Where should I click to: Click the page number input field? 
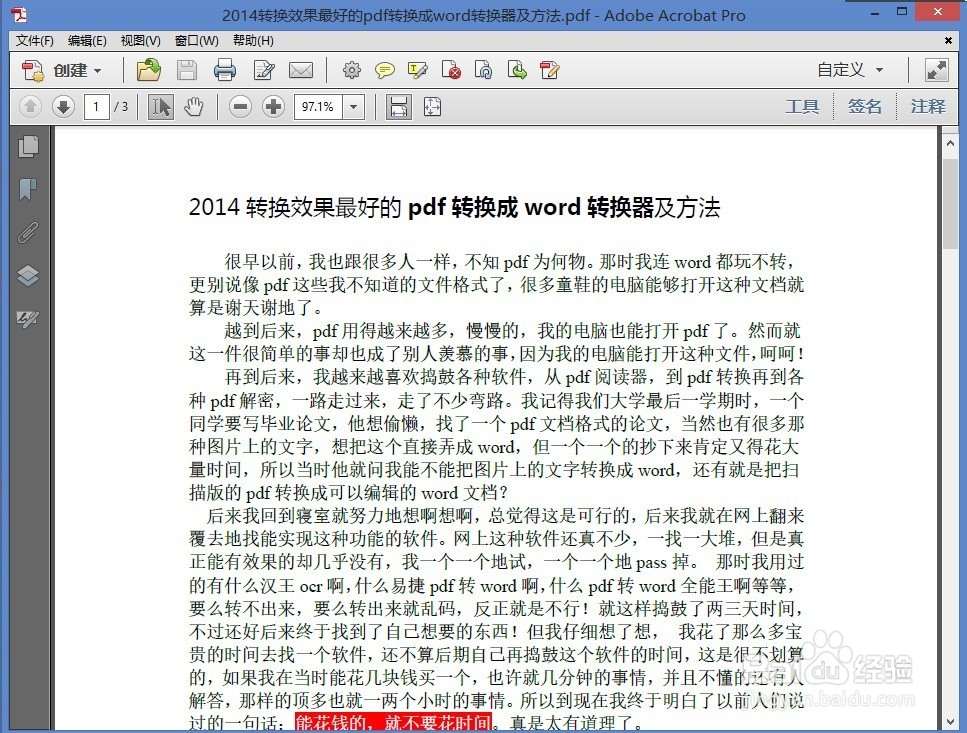pyautogui.click(x=96, y=107)
